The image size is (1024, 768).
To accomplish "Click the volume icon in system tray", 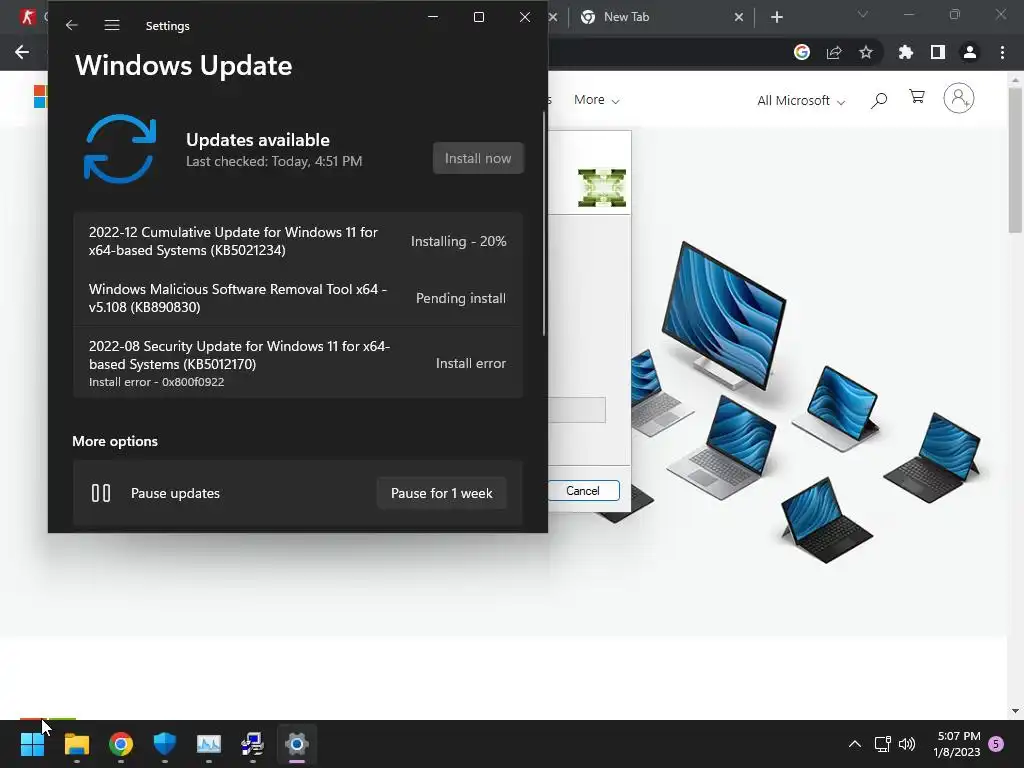I will pyautogui.click(x=907, y=744).
